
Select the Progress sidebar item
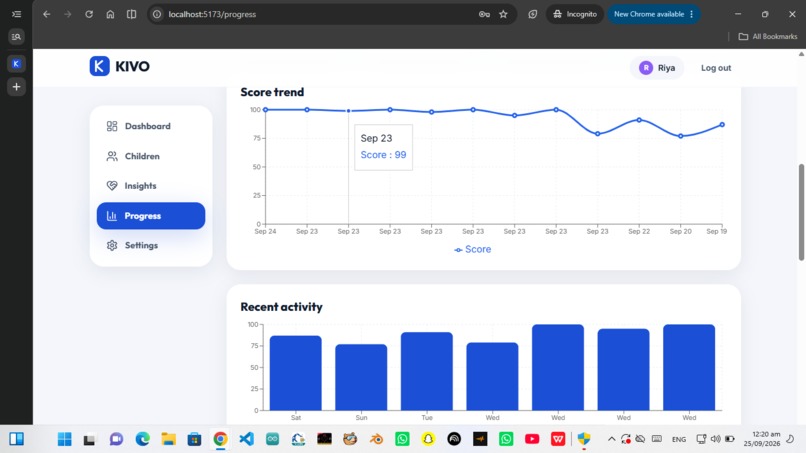(151, 215)
